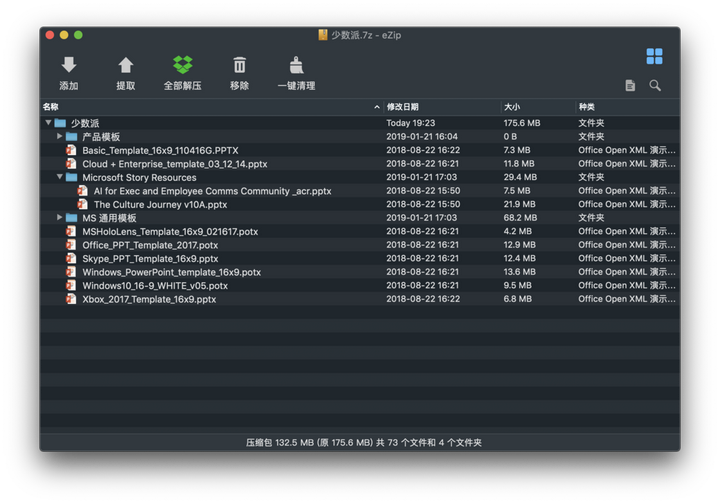Click the 175.6 MB size cell
720x504 pixels.
pyautogui.click(x=522, y=123)
